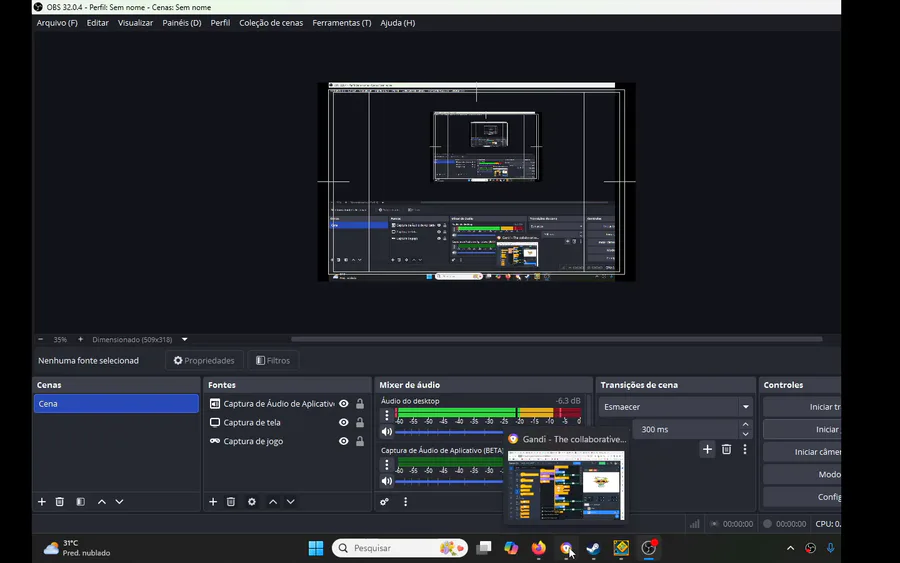Add a new scene with plus icon

point(42,502)
